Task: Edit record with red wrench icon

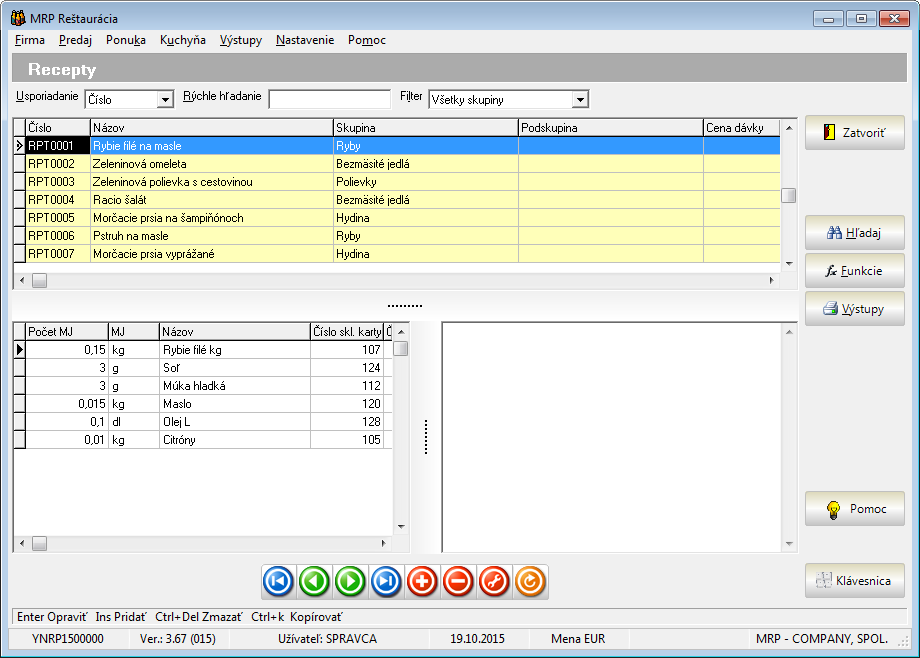Action: [x=494, y=581]
